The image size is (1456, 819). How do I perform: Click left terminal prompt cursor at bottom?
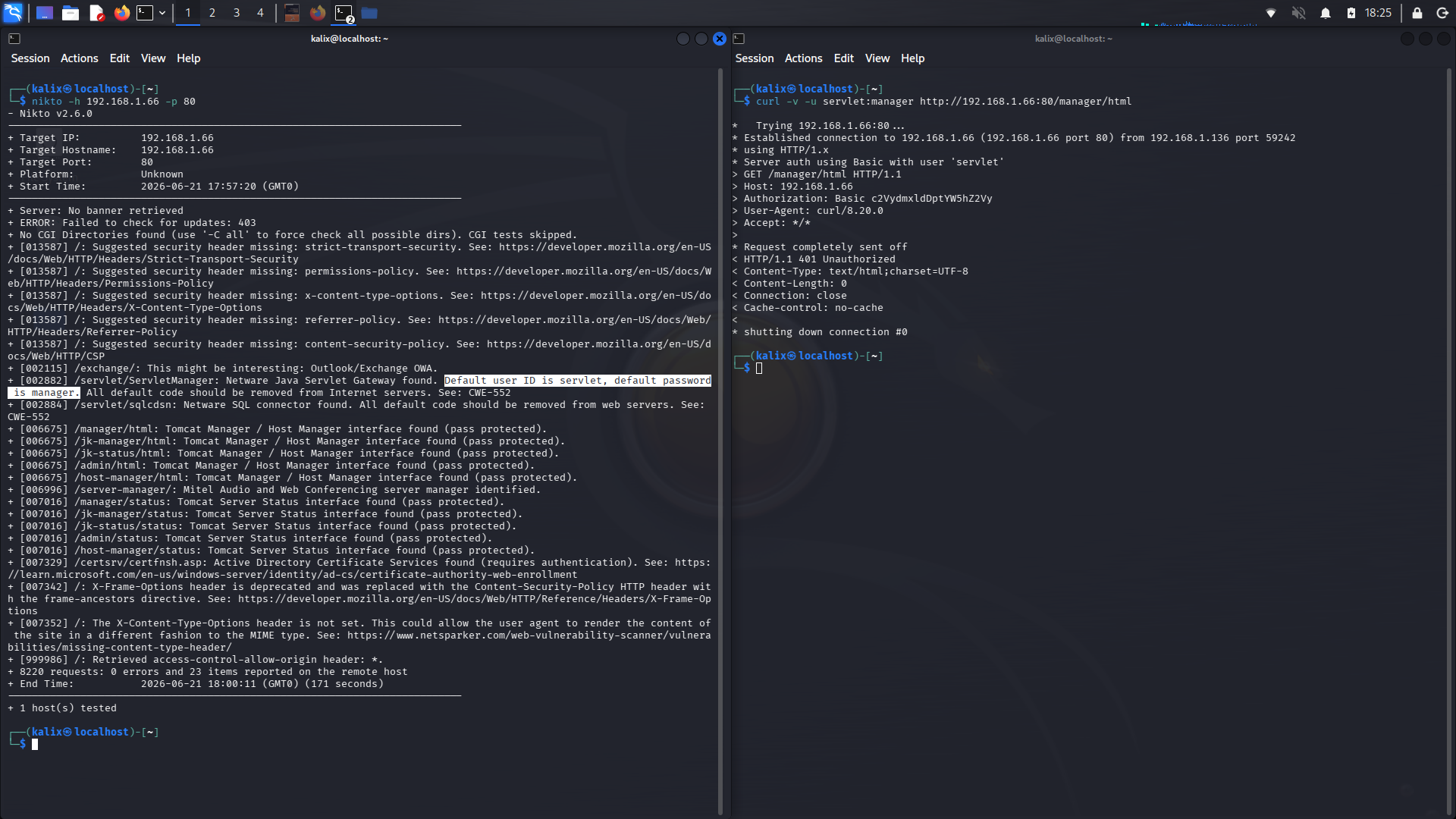35,745
